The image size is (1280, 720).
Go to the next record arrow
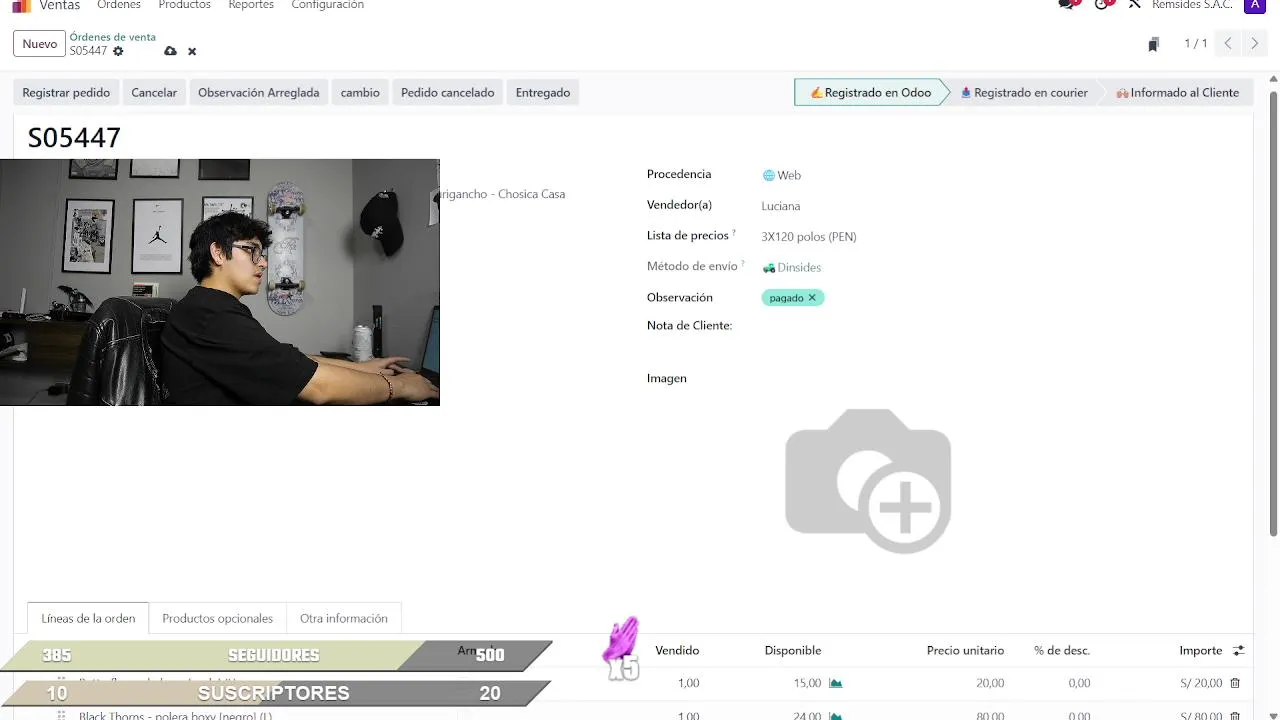(1254, 44)
